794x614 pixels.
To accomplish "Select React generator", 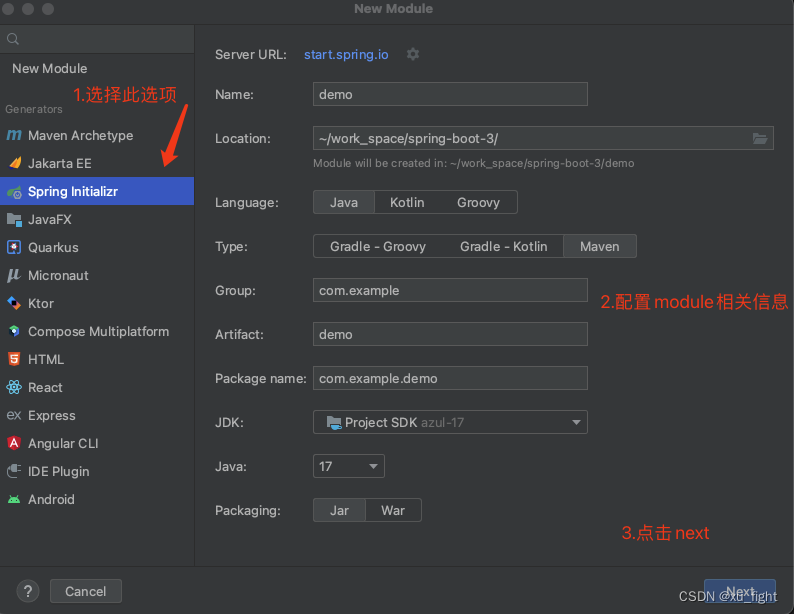I will 97,387.
